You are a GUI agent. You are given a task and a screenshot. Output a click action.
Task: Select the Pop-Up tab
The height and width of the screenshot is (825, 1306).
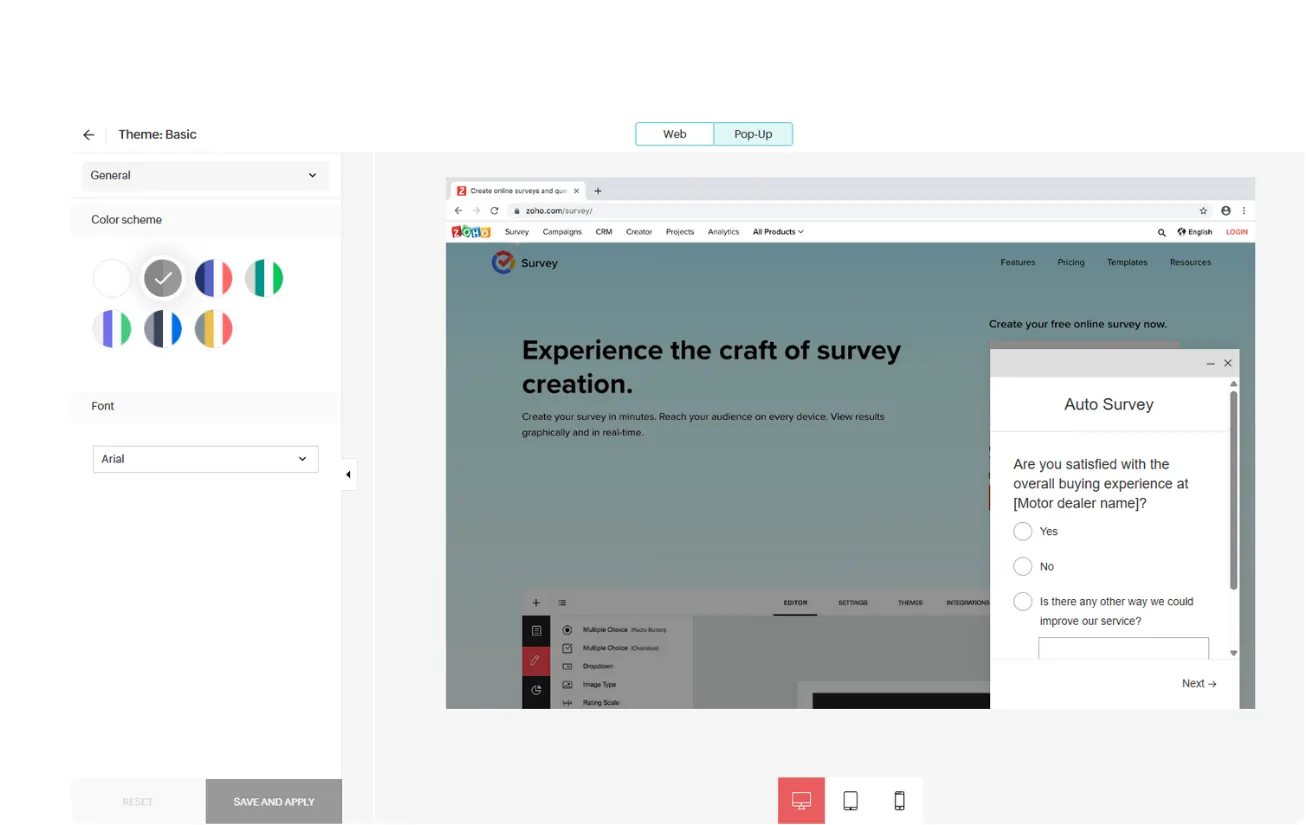(x=753, y=134)
